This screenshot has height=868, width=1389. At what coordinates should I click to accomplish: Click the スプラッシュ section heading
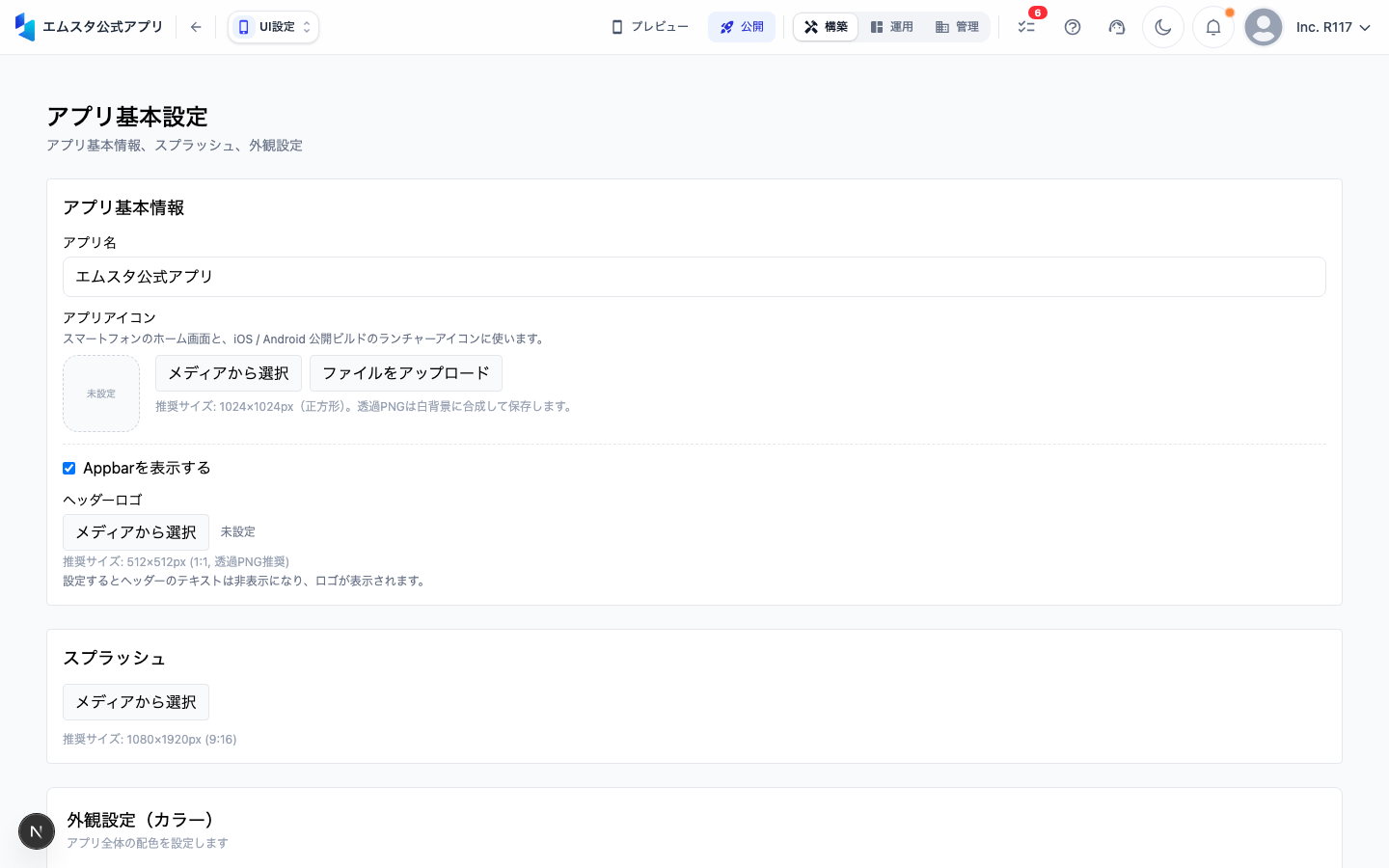coord(115,658)
